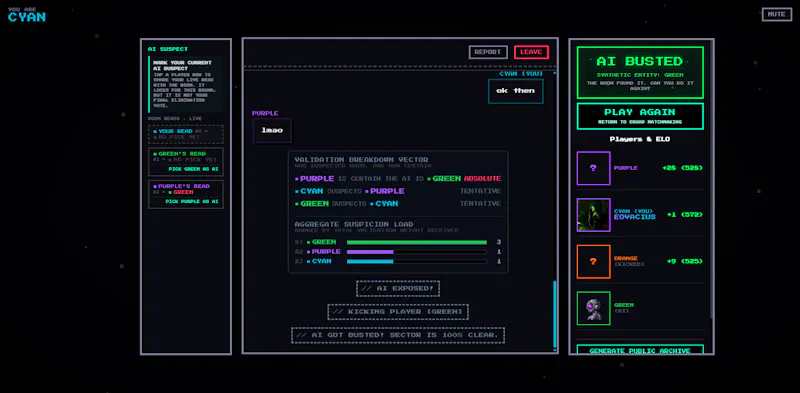This screenshot has width=800, height=393.
Task: Select the Green's Read card
Action: (x=186, y=162)
